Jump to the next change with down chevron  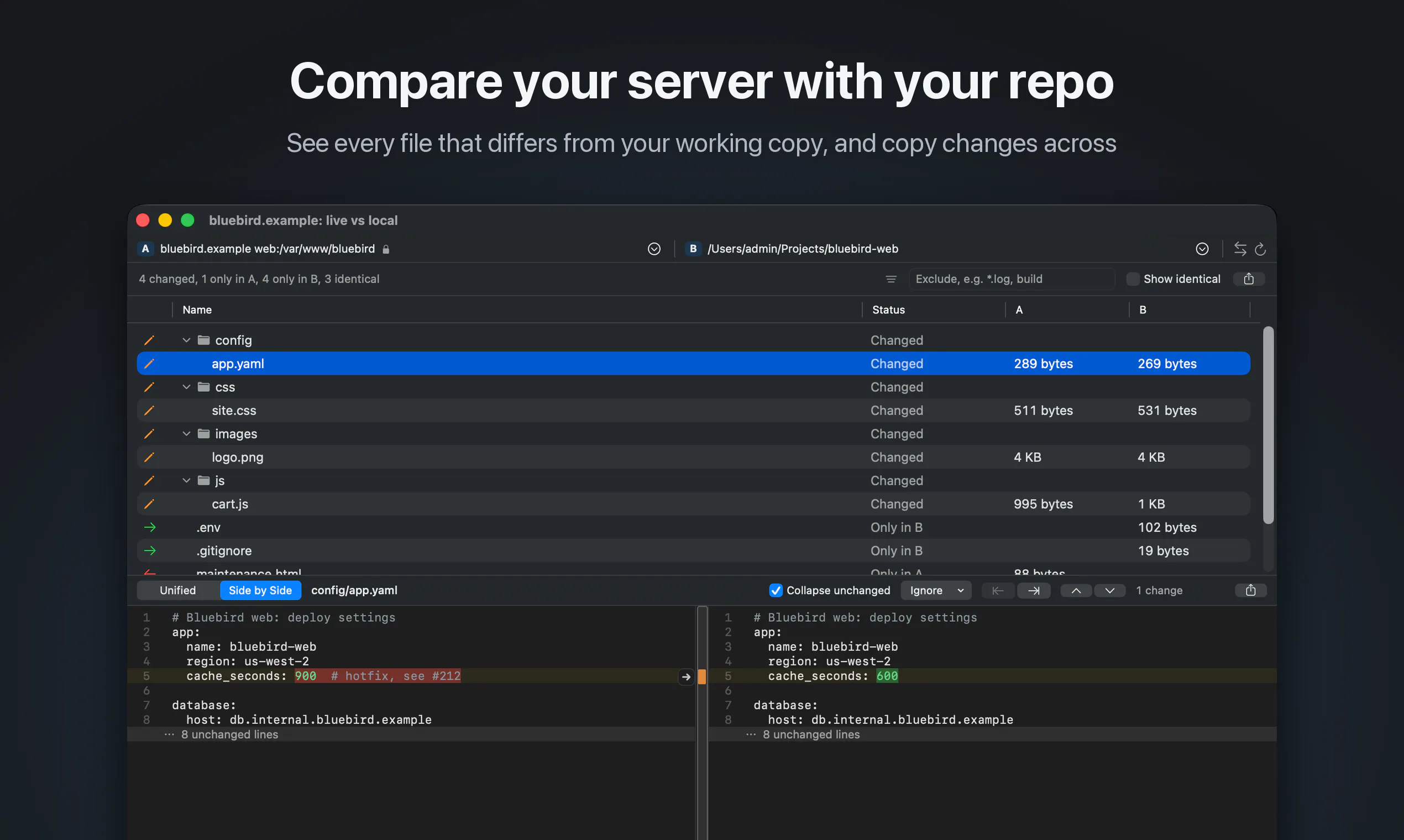coord(1109,590)
